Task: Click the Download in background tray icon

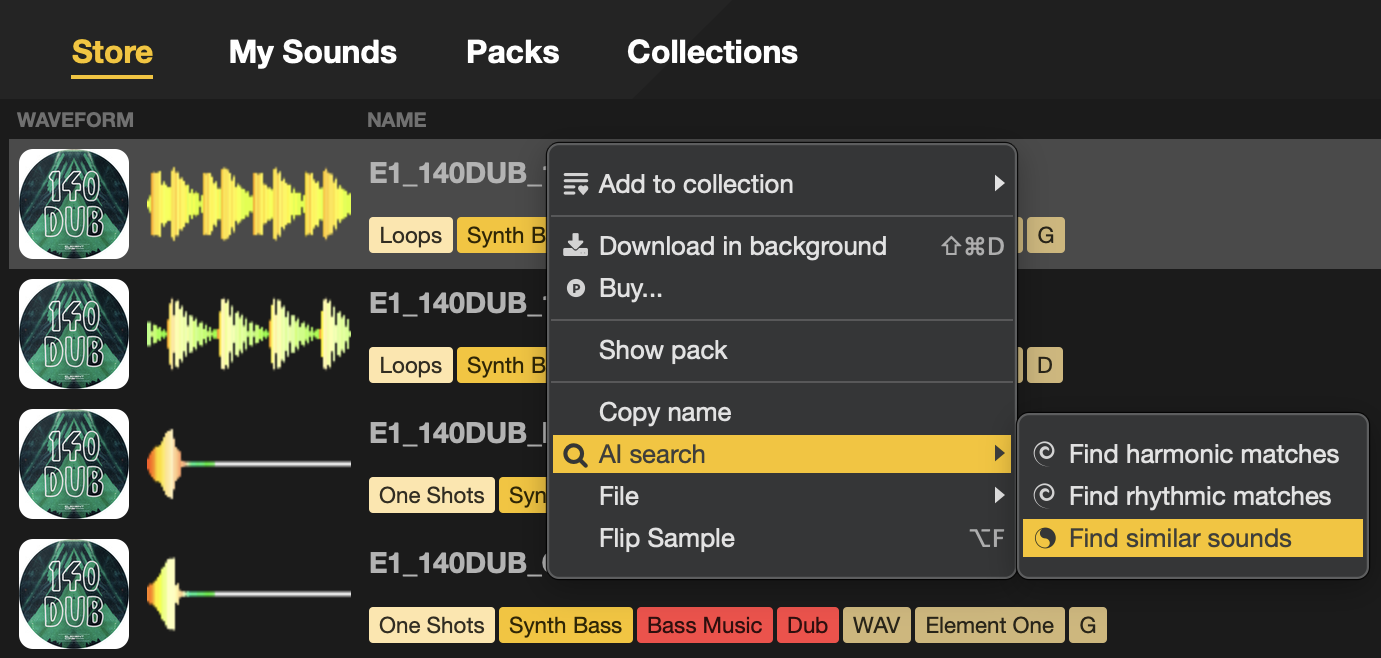Action: (576, 245)
